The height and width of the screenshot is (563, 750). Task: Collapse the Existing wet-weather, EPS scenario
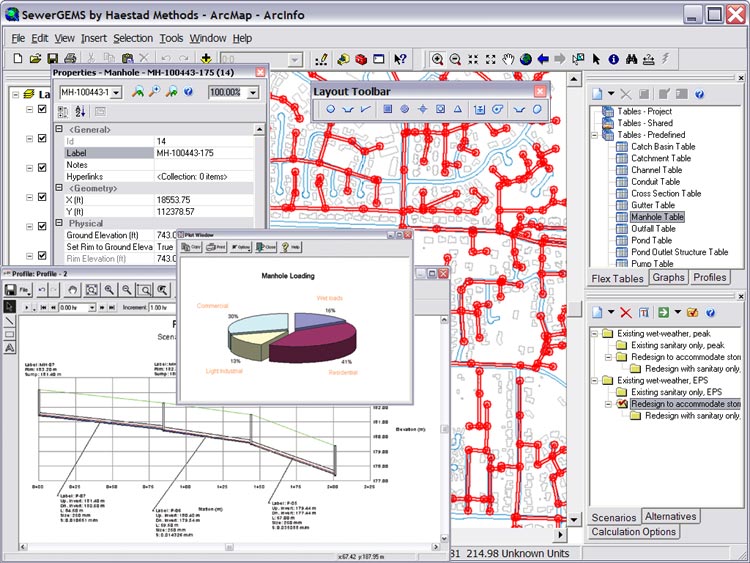595,380
